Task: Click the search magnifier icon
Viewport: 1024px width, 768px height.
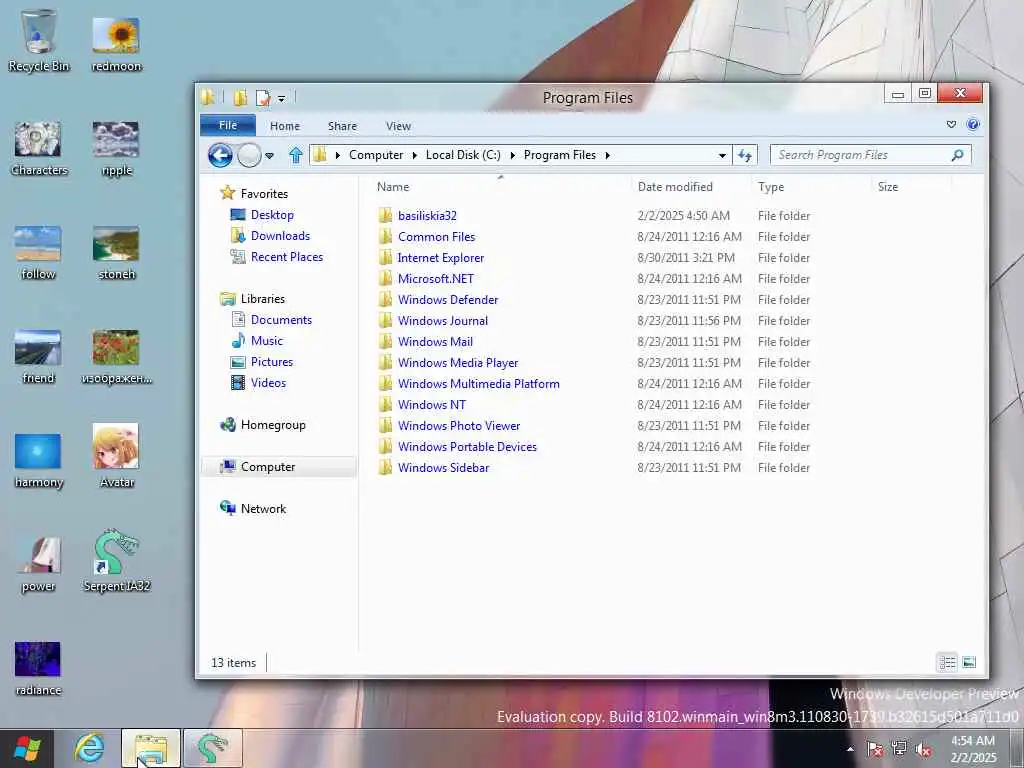Action: [957, 155]
